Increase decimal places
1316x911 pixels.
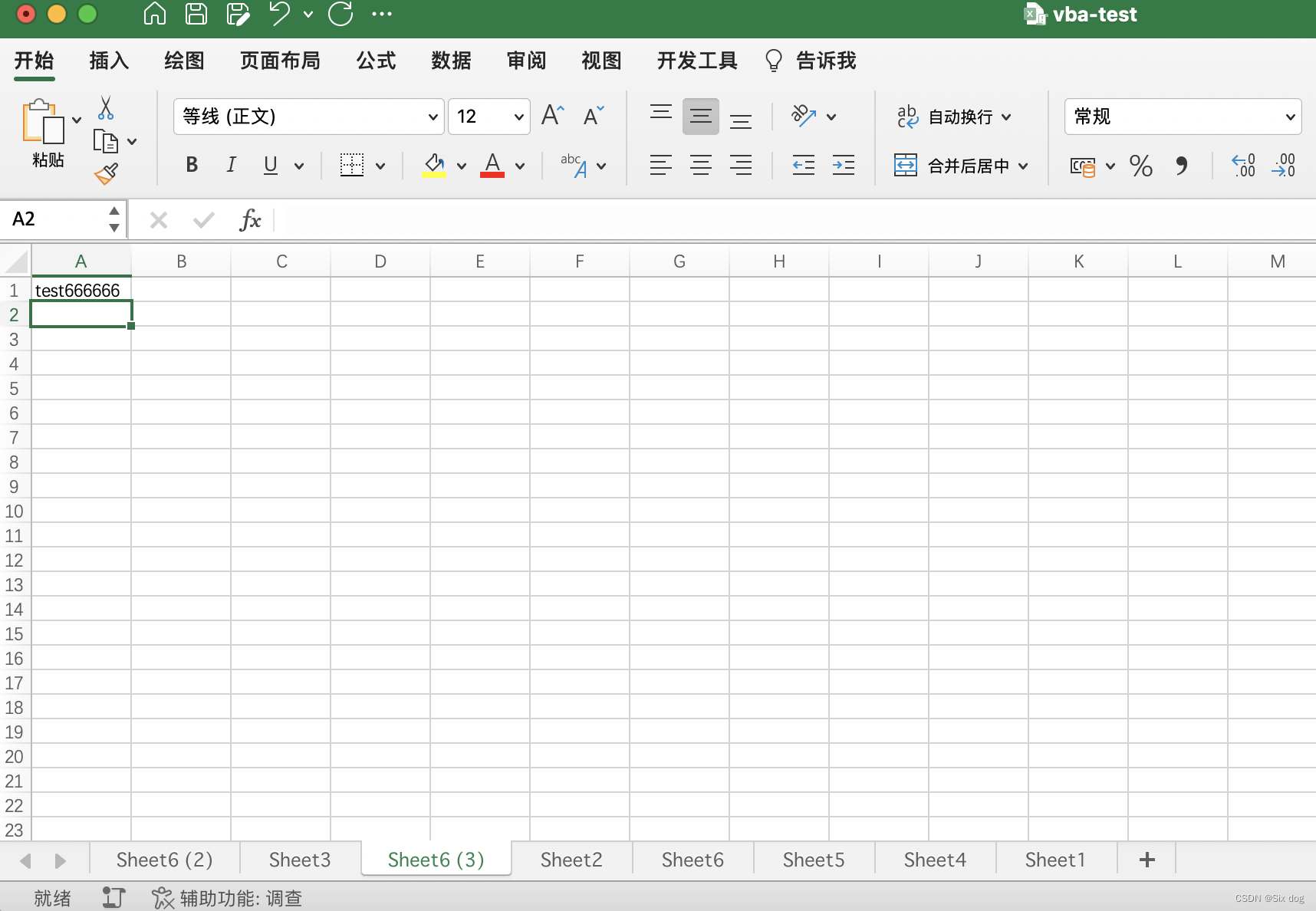click(x=1243, y=165)
